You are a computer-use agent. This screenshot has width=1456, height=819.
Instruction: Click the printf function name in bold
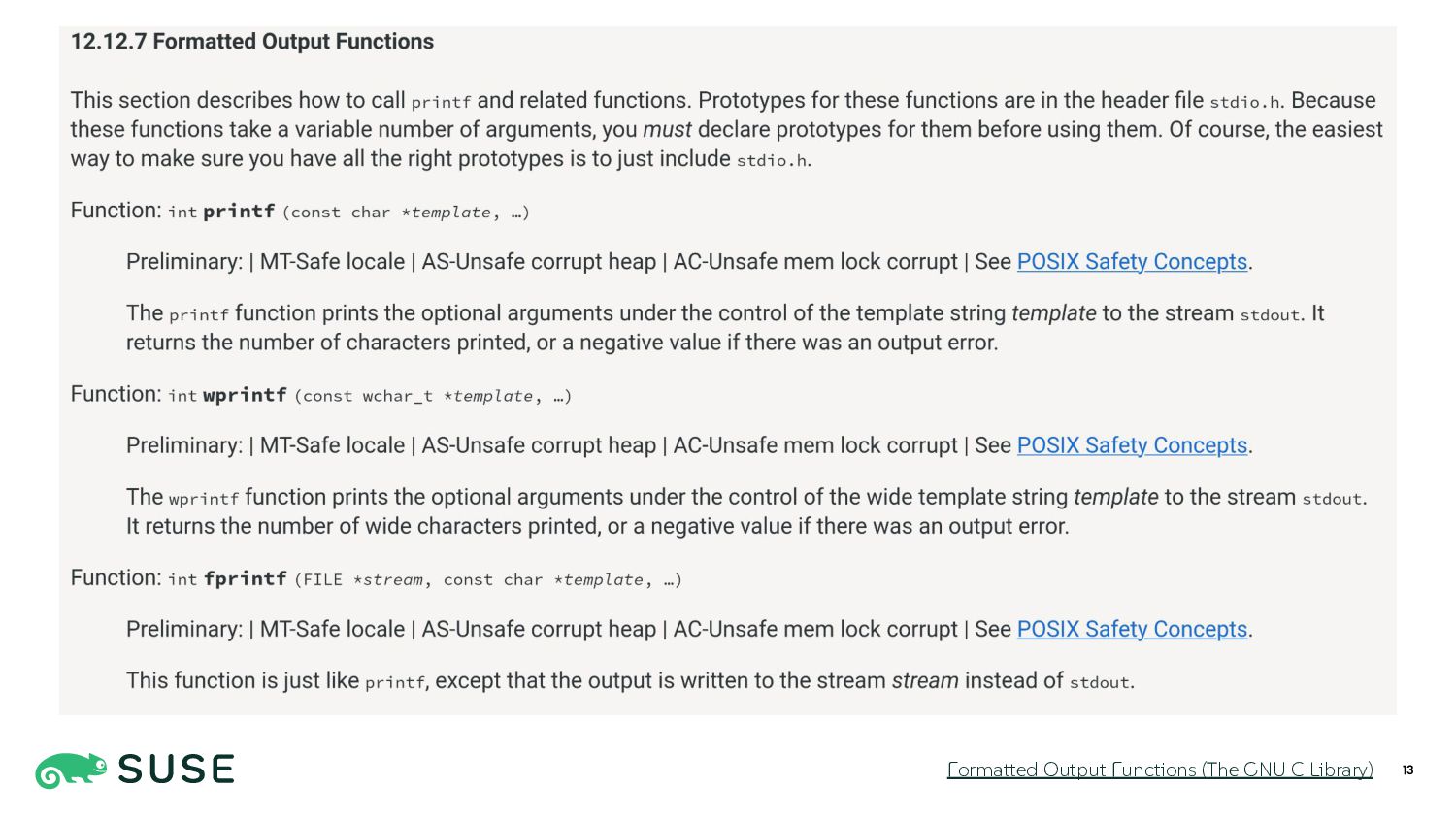[x=239, y=212]
